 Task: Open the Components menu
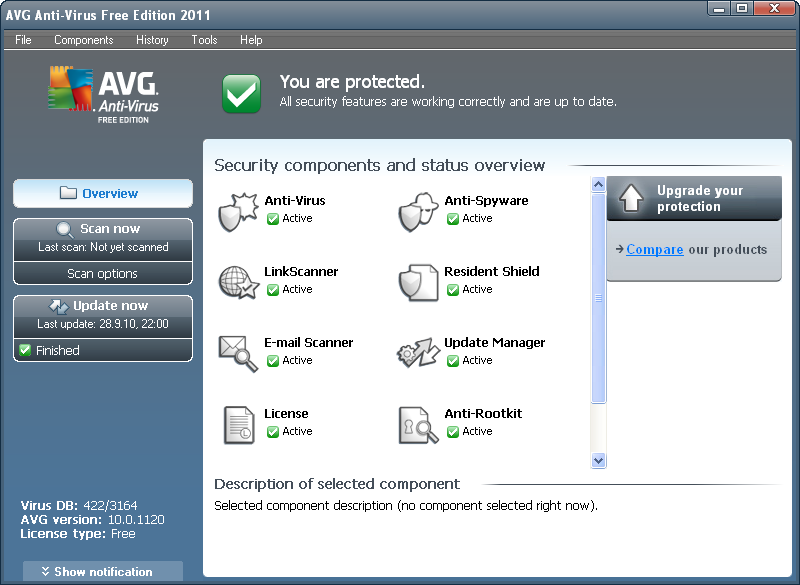(x=84, y=40)
